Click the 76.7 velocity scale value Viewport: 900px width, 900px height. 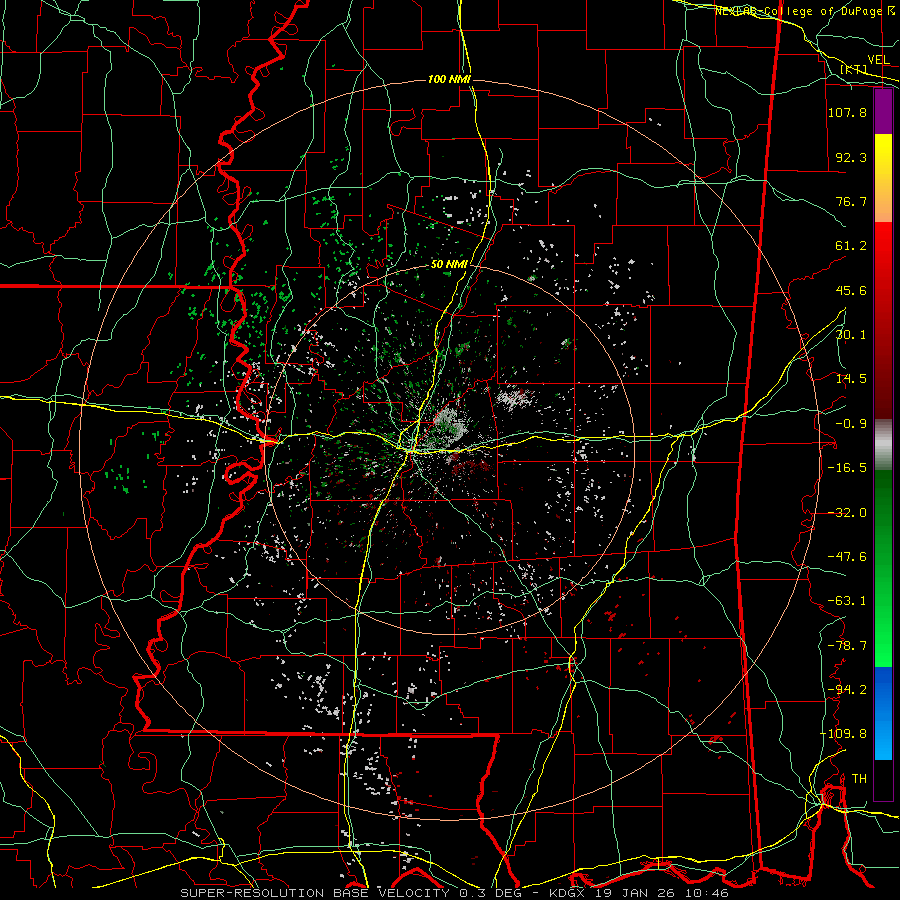851,201
